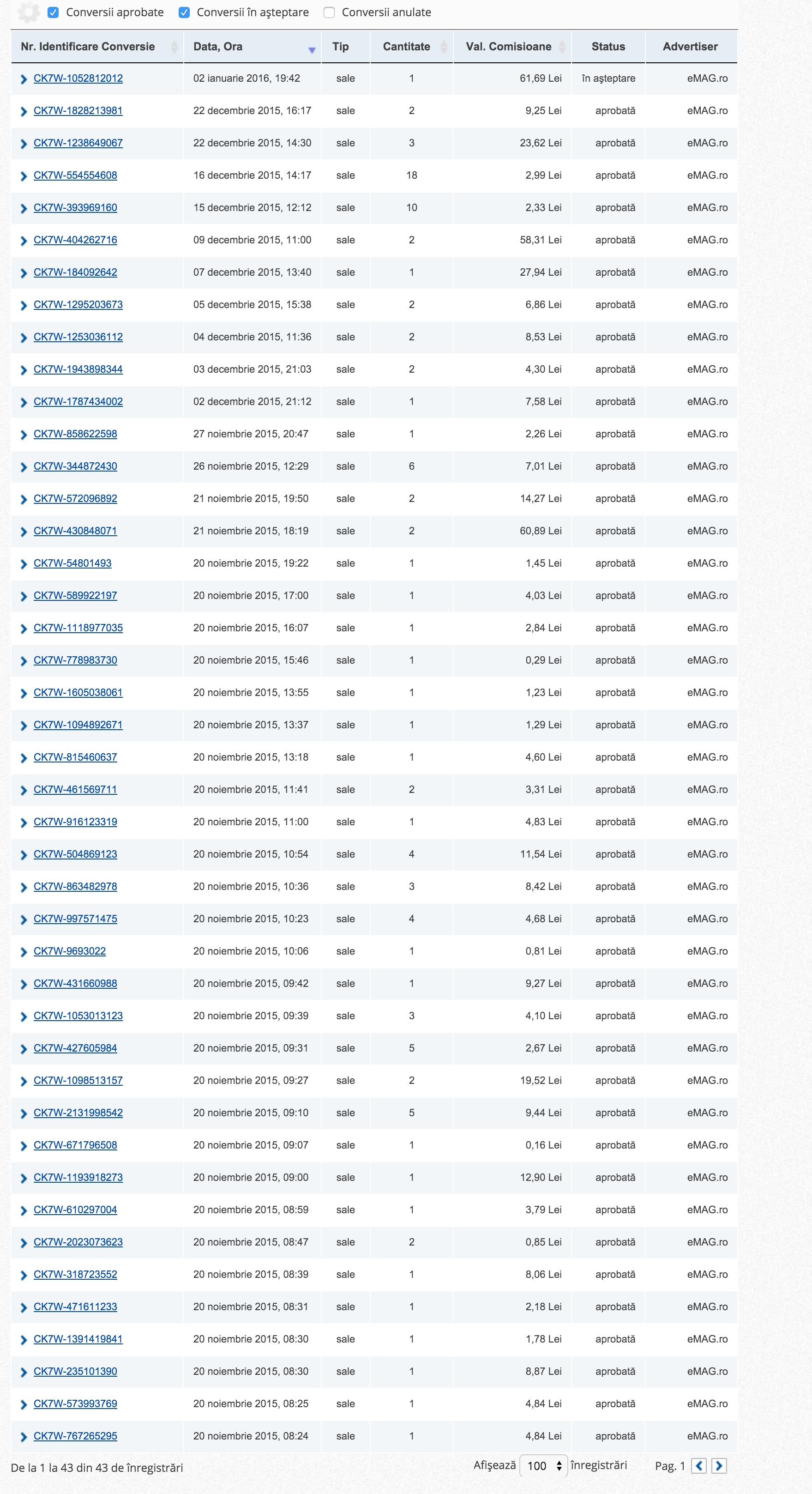The height and width of the screenshot is (1494, 812).
Task: Uncheck Conversii aprobate checkbox
Action: [x=54, y=13]
